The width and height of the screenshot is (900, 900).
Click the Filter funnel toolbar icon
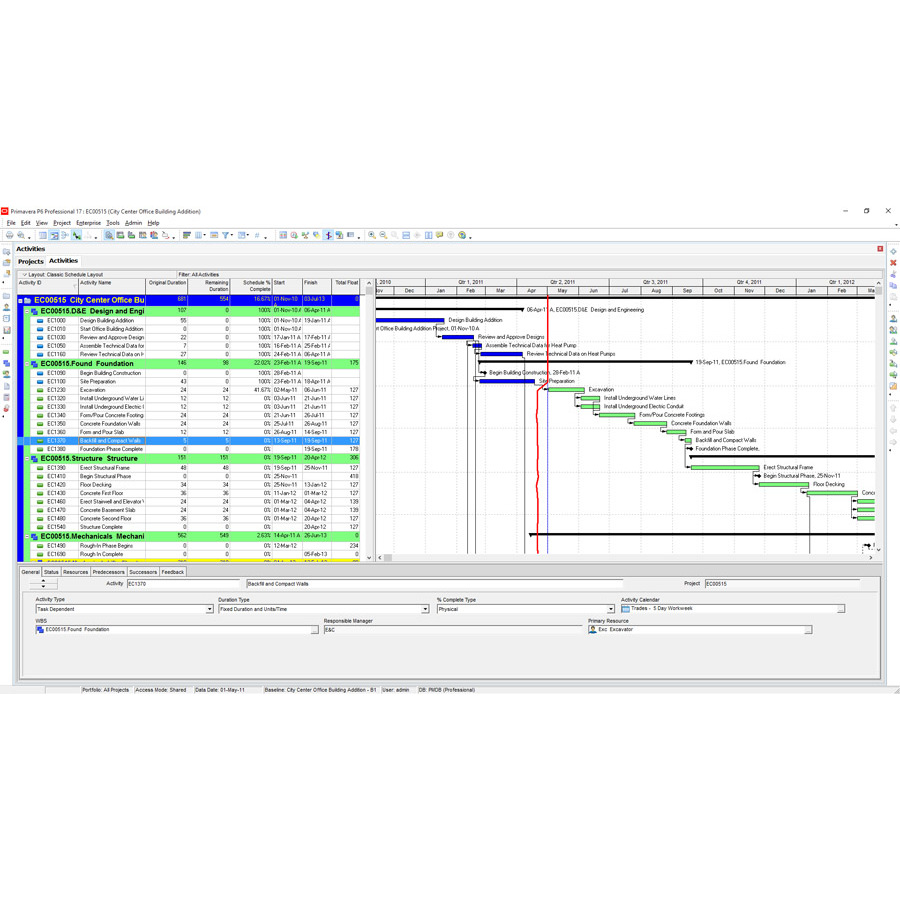point(226,235)
